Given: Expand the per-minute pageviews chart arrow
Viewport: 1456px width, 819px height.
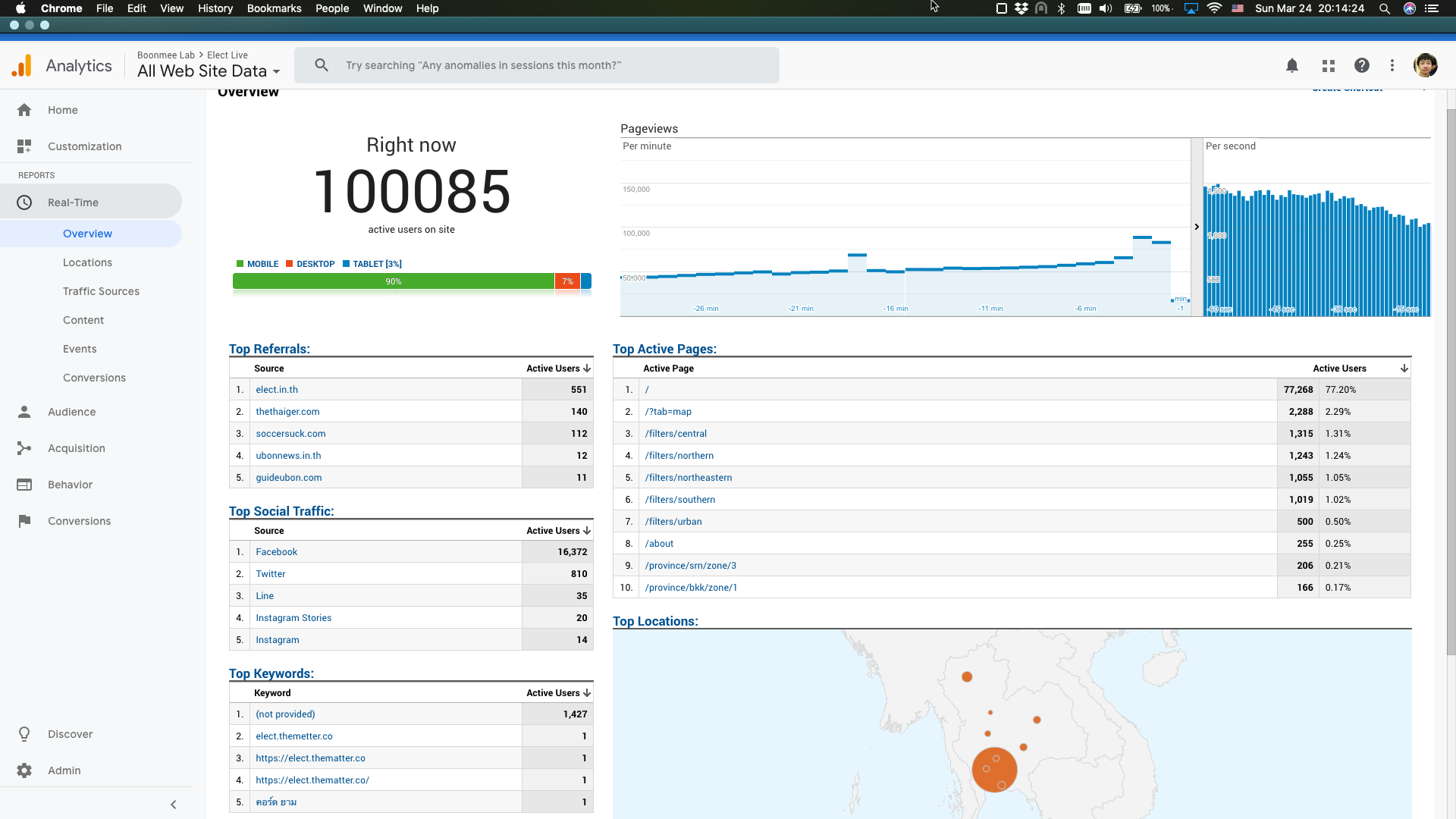Looking at the screenshot, I should [x=1197, y=227].
